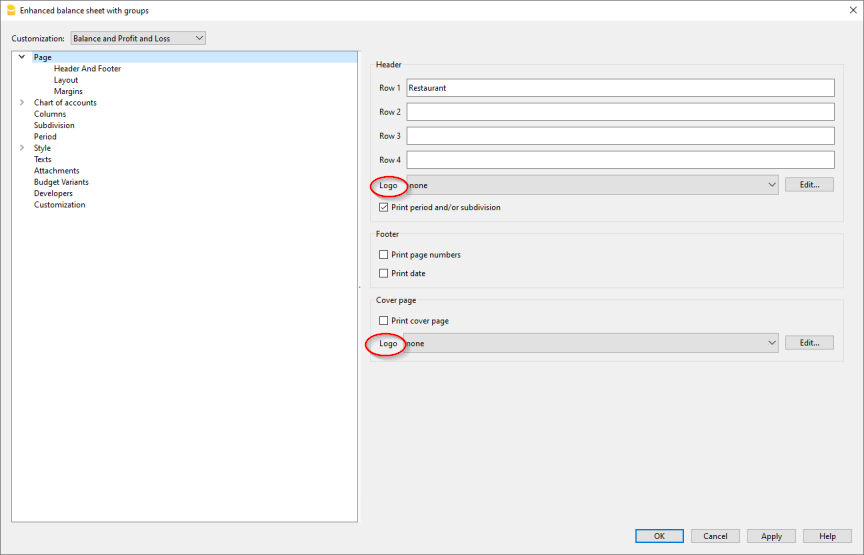Uncheck Print period and/or subdivision
Image resolution: width=864 pixels, height=555 pixels.
pyautogui.click(x=384, y=207)
